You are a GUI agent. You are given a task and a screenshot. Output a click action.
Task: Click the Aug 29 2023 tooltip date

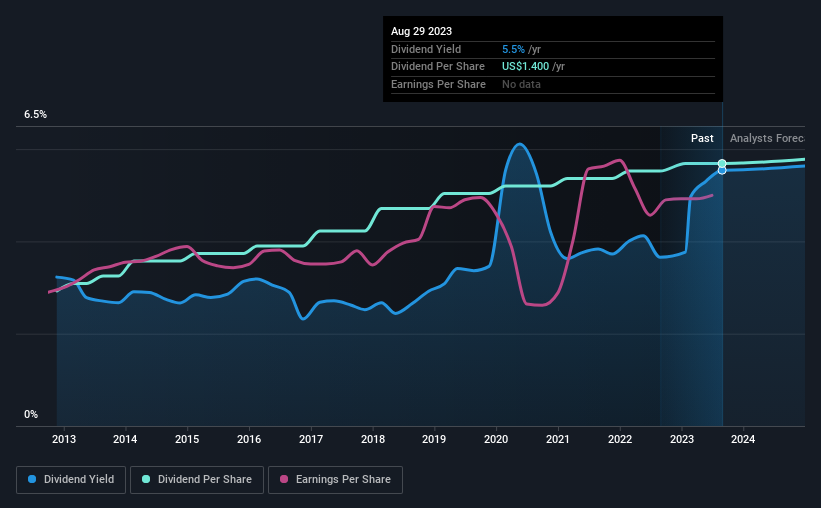point(421,31)
